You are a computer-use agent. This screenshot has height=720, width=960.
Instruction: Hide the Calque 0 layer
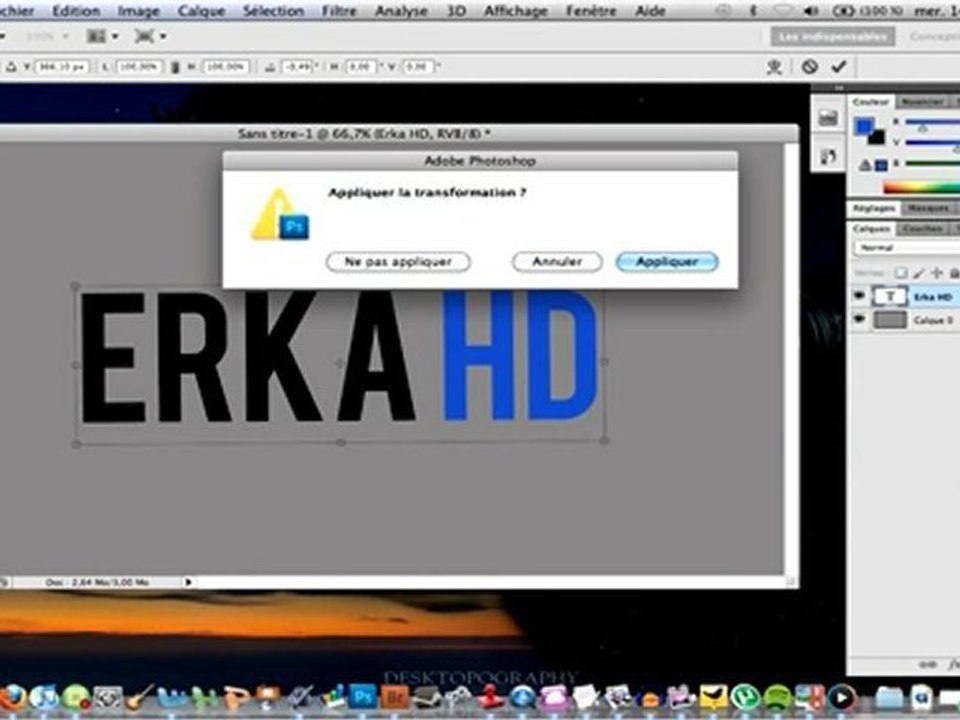coord(859,320)
